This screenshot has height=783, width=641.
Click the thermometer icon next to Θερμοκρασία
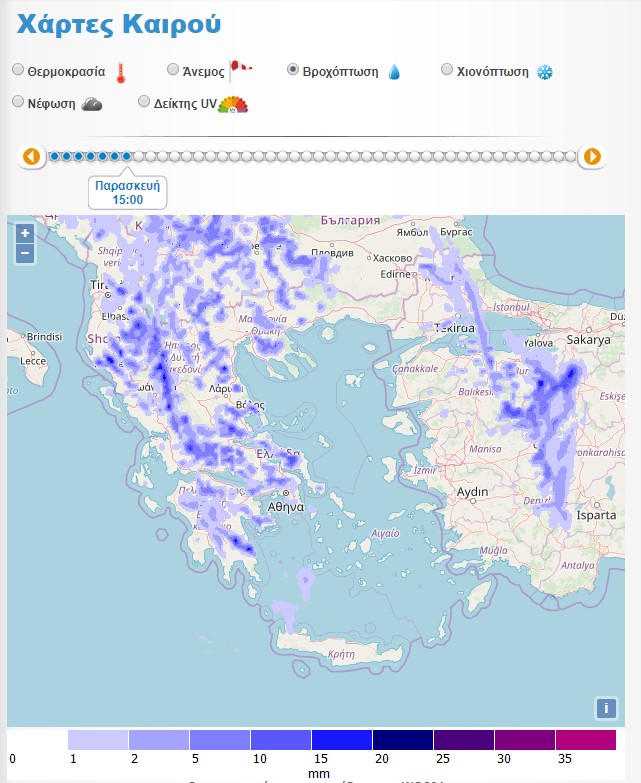pos(122,72)
